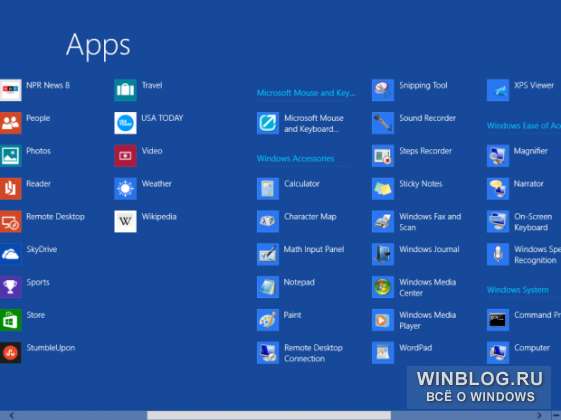Click the Paint label text
Image resolution: width=561 pixels, height=420 pixels.
[292, 315]
